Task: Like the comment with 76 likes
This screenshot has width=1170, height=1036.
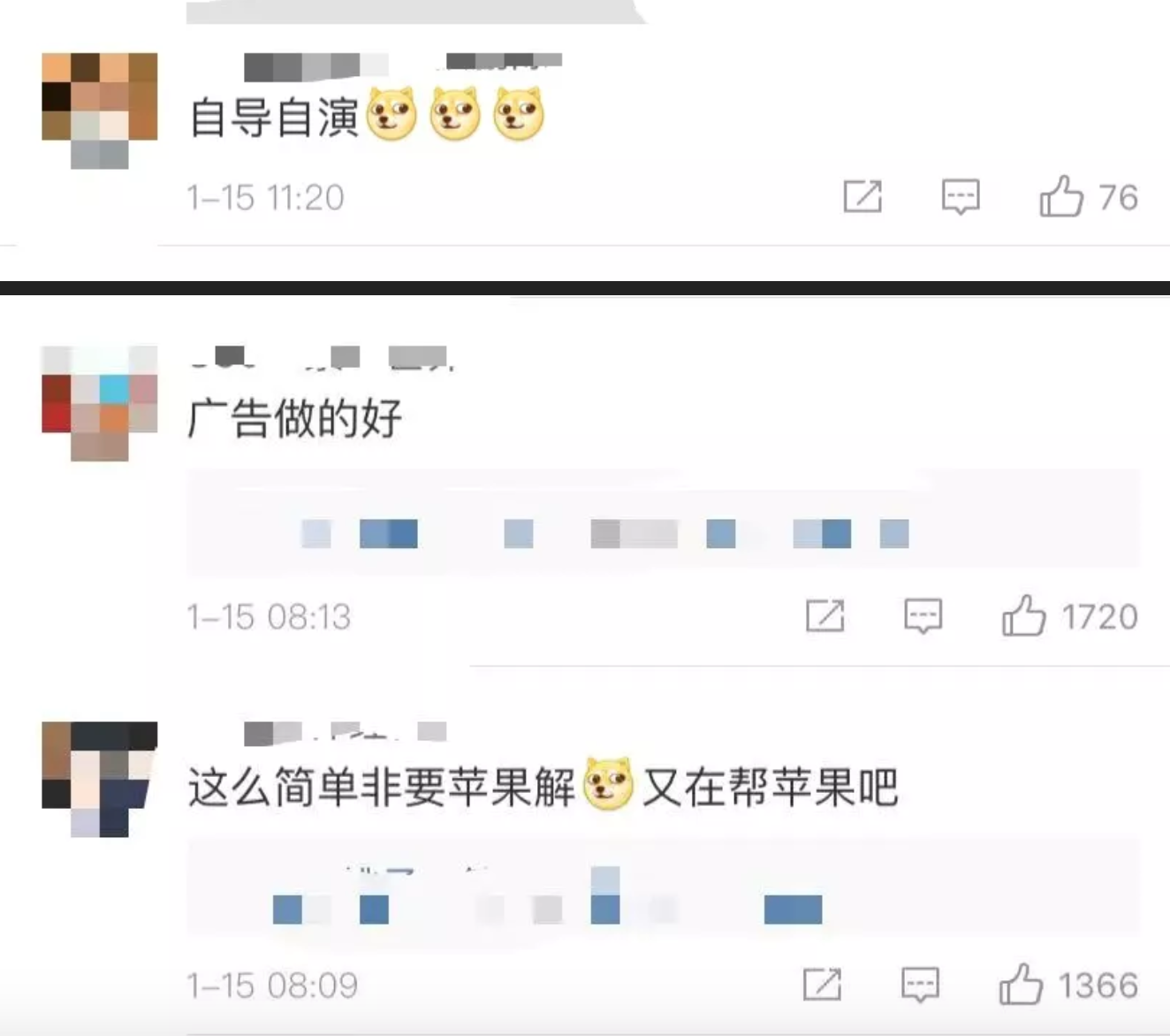Action: tap(1061, 196)
